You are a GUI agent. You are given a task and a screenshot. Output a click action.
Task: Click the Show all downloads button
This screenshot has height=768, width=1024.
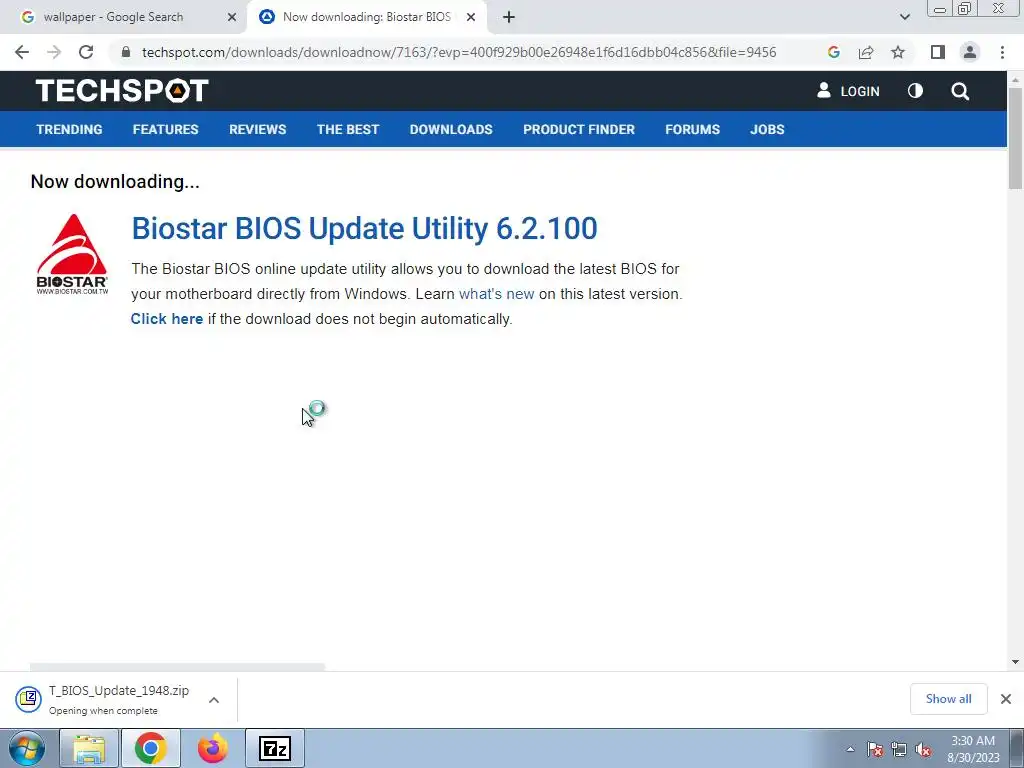pos(948,699)
